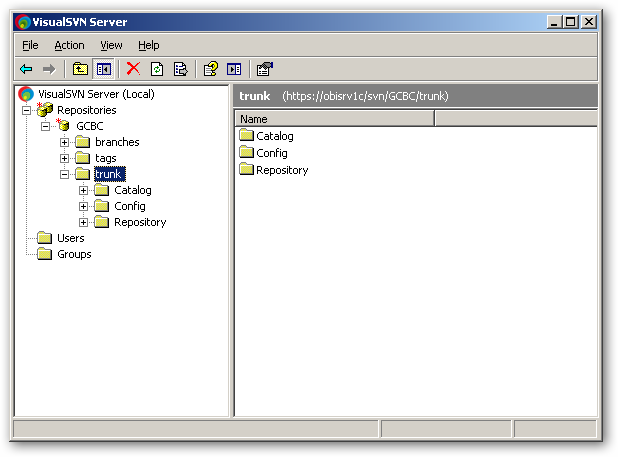Click the Groups folder icon
Screen dimensions: 618x457
point(45,254)
